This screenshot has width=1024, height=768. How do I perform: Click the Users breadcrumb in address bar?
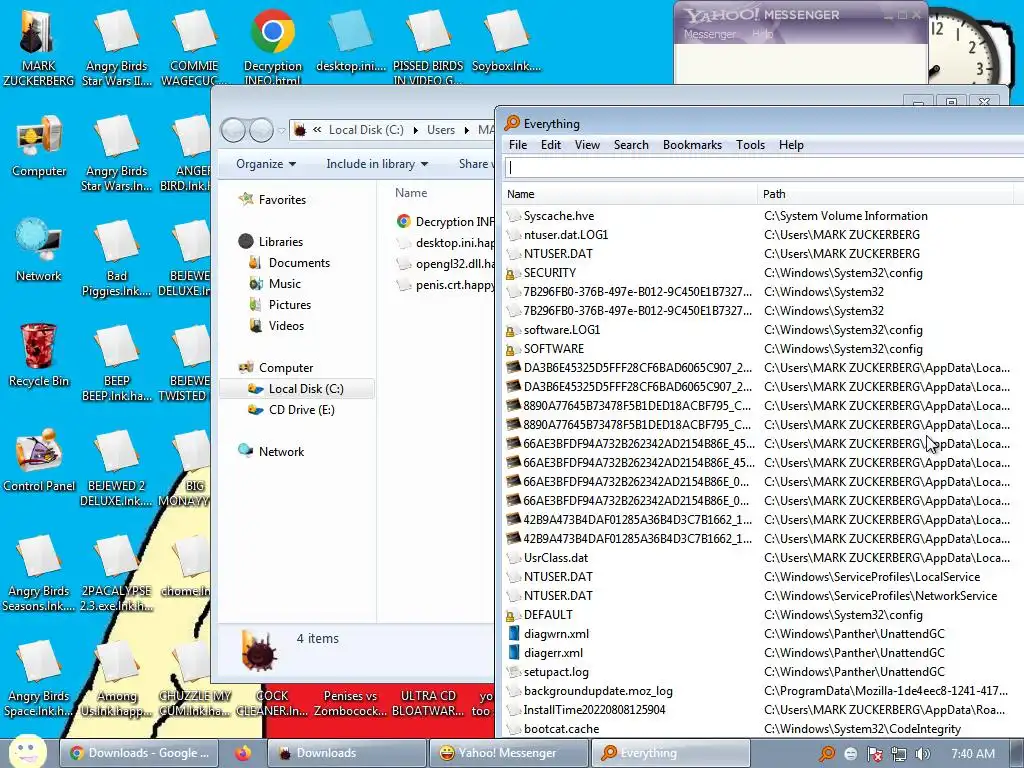tap(441, 130)
